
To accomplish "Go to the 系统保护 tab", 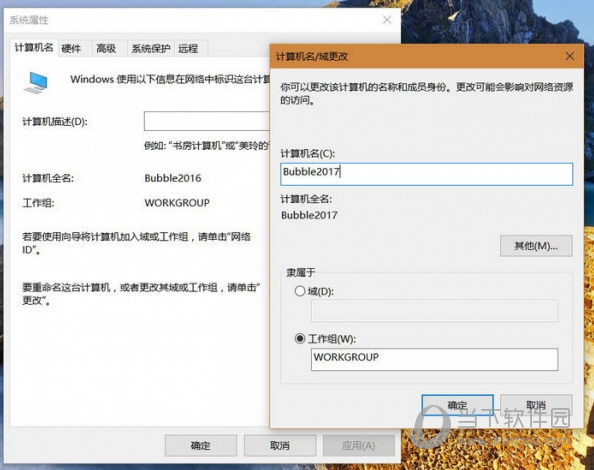I will (151, 48).
